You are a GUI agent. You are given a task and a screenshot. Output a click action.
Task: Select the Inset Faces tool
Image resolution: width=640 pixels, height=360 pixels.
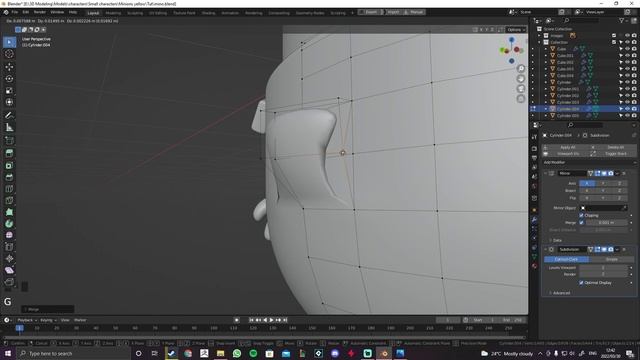[x=9, y=165]
